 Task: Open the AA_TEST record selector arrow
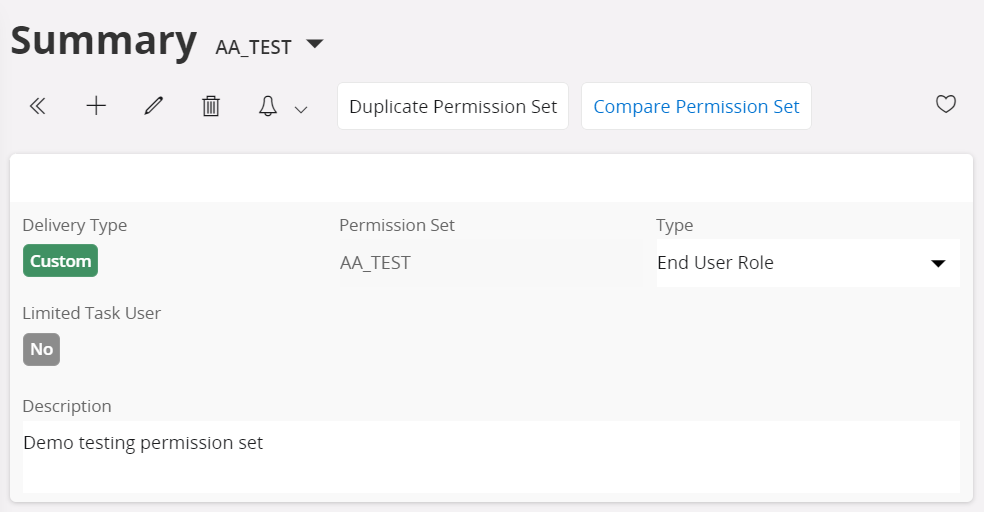click(315, 44)
